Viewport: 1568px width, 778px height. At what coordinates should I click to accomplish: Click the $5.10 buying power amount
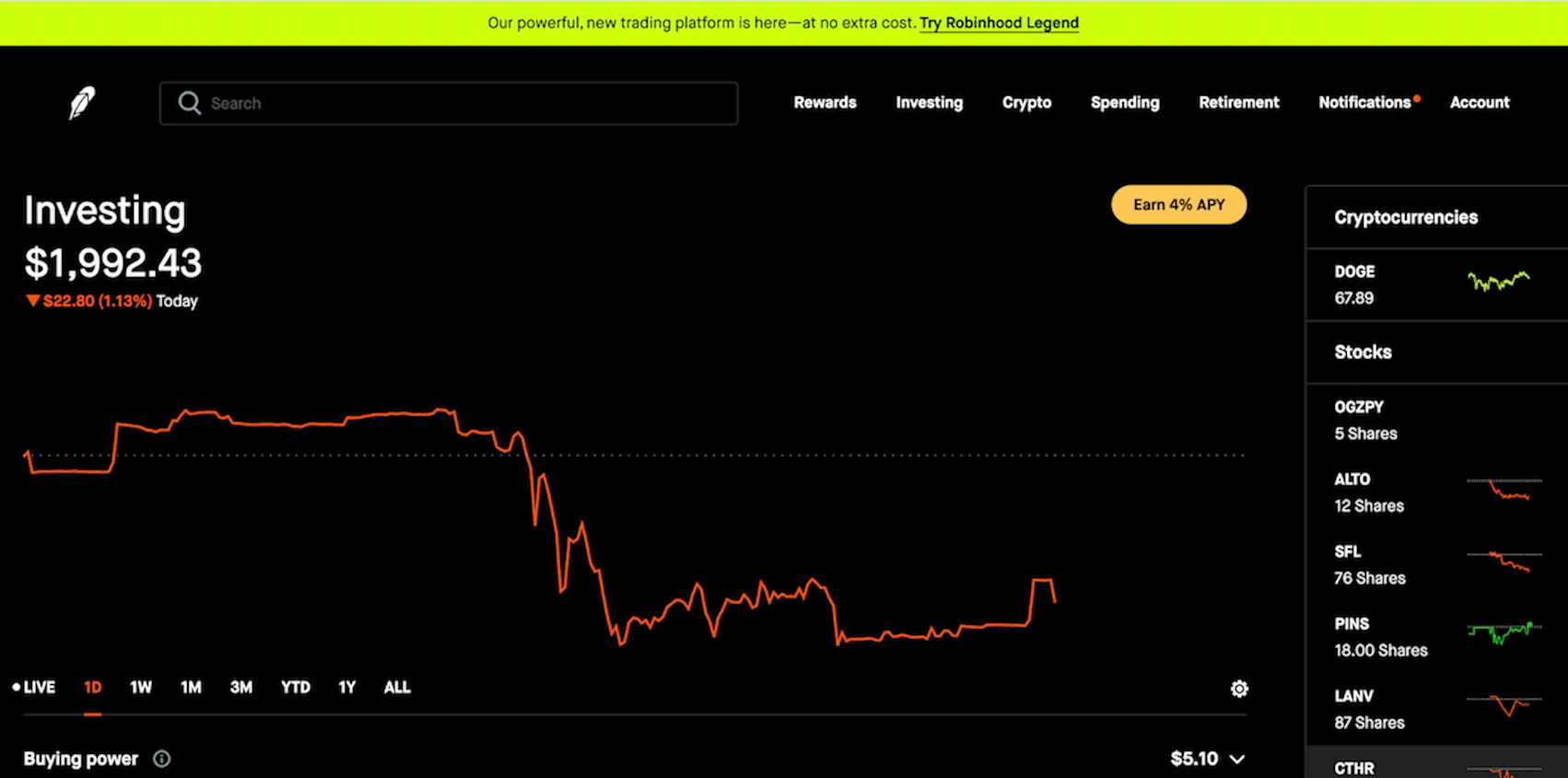[x=1194, y=759]
